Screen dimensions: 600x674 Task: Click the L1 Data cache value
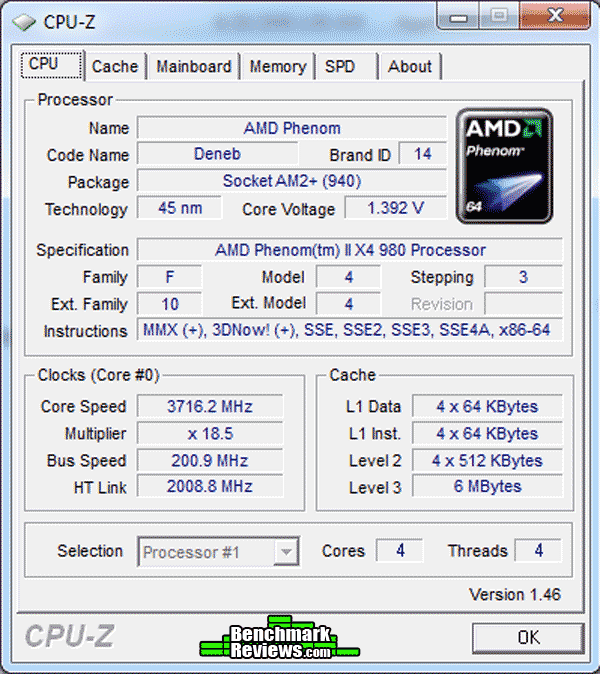[487, 406]
